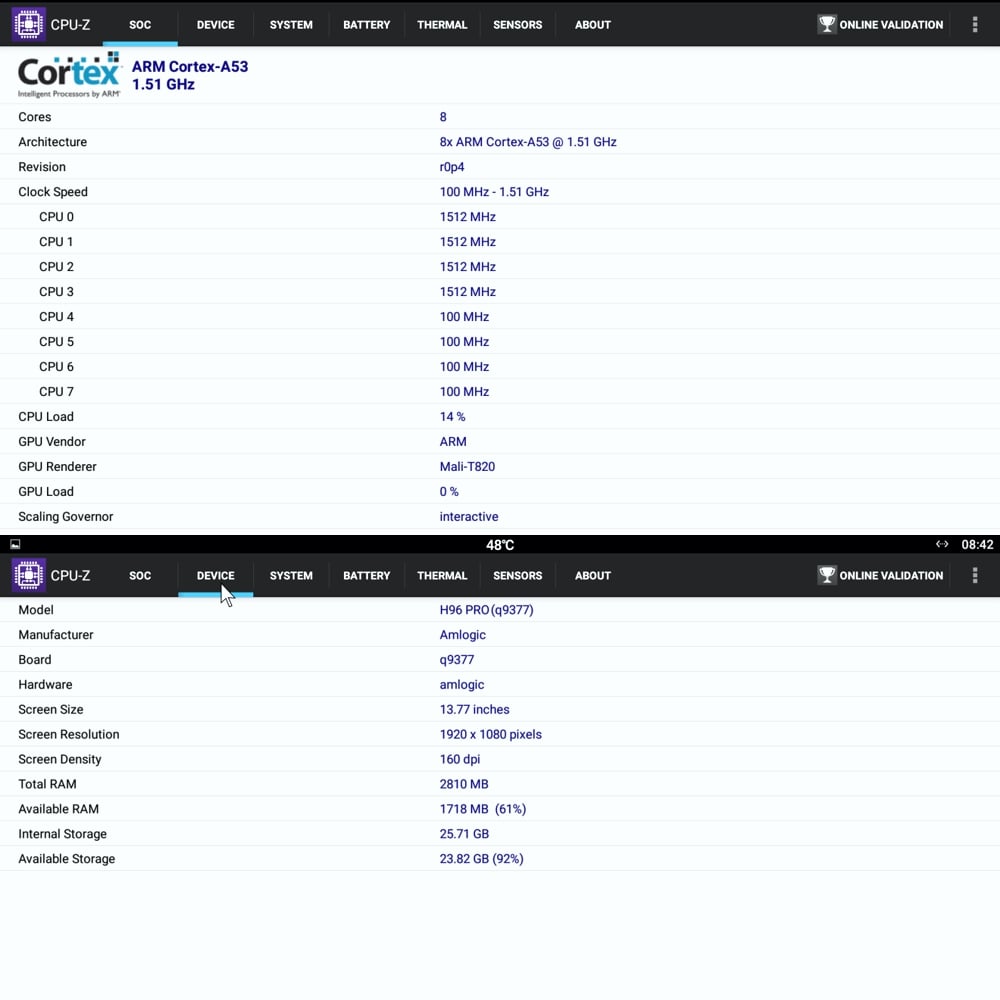Click the Cortex ARM logo
1000x1000 pixels.
click(x=69, y=76)
